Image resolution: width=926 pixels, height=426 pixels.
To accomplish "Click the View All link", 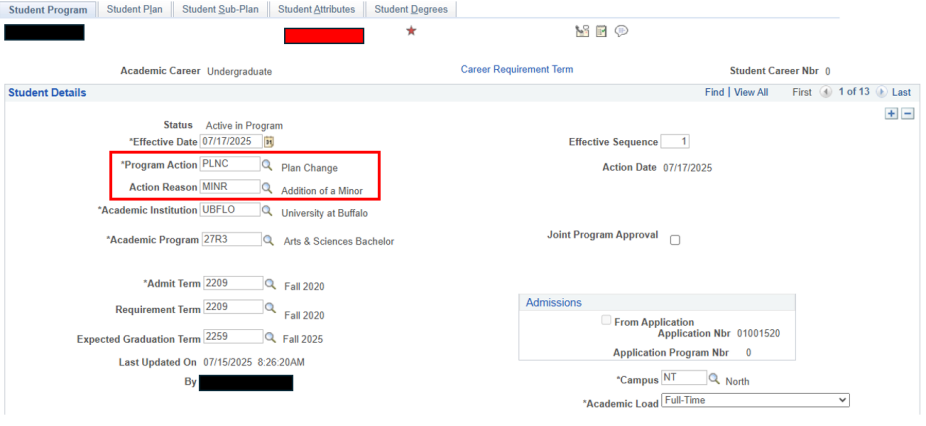I will pyautogui.click(x=751, y=92).
